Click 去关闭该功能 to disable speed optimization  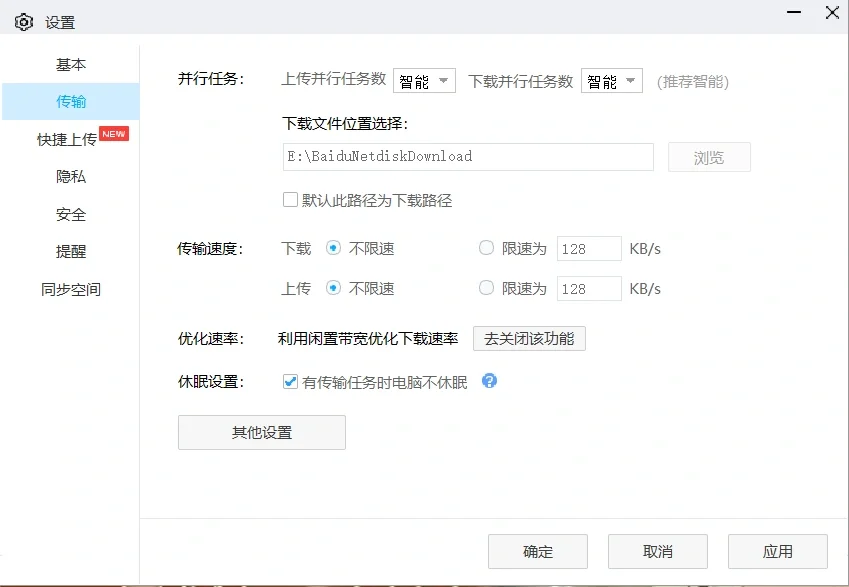pyautogui.click(x=529, y=338)
